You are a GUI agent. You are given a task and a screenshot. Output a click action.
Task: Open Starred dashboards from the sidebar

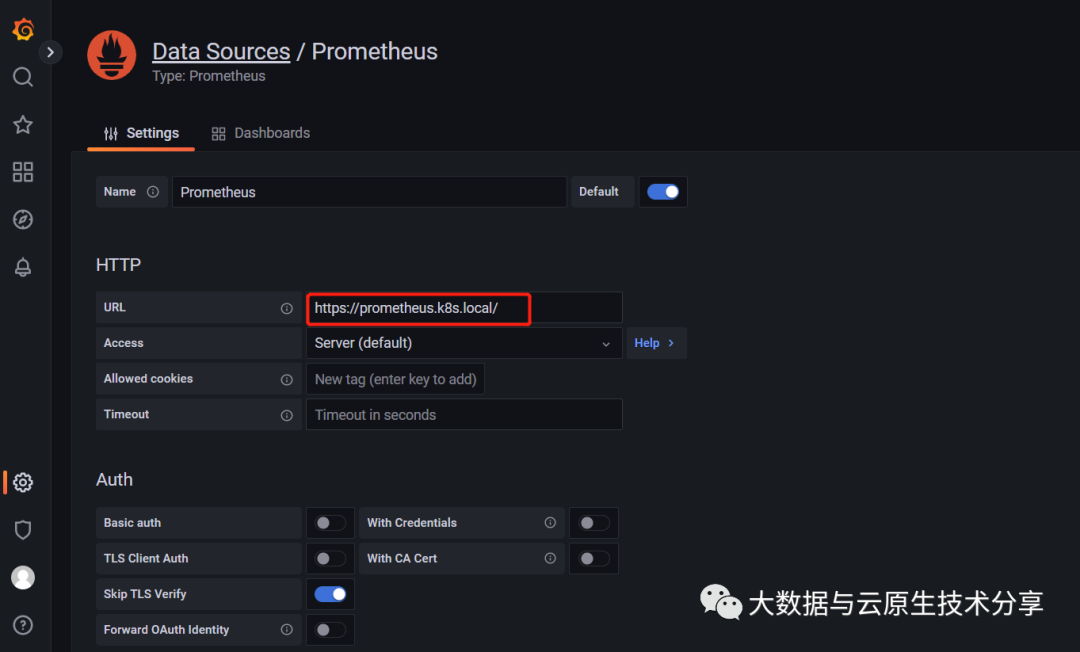pos(23,125)
